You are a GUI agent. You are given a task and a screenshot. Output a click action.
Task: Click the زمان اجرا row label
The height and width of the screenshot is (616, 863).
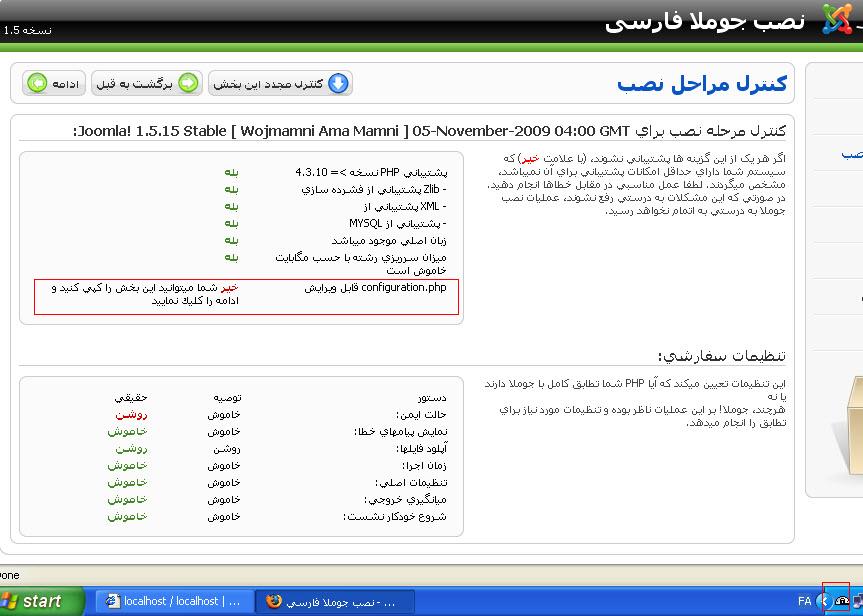pos(424,466)
